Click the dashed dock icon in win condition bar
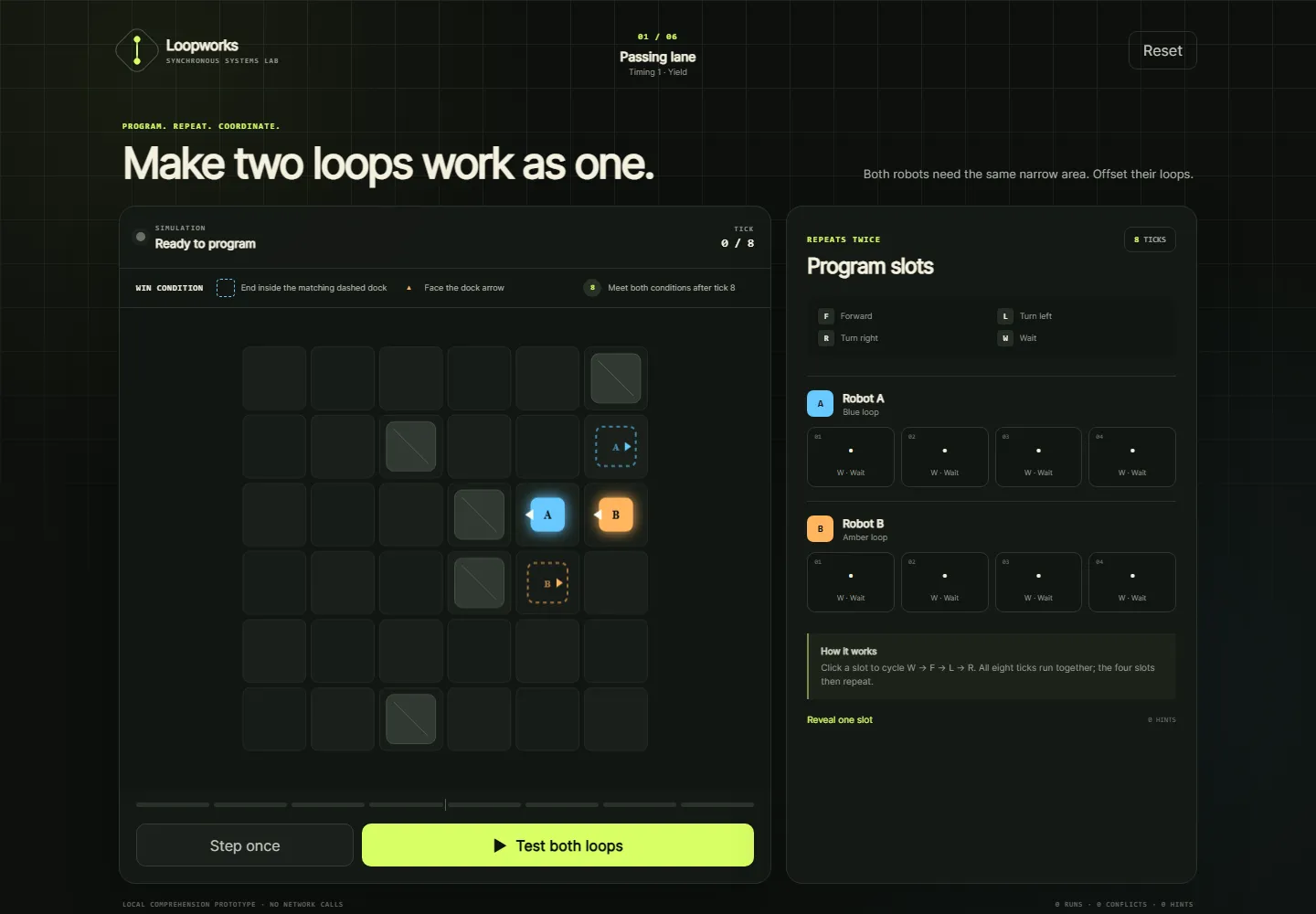The height and width of the screenshot is (914, 1316). [x=226, y=288]
